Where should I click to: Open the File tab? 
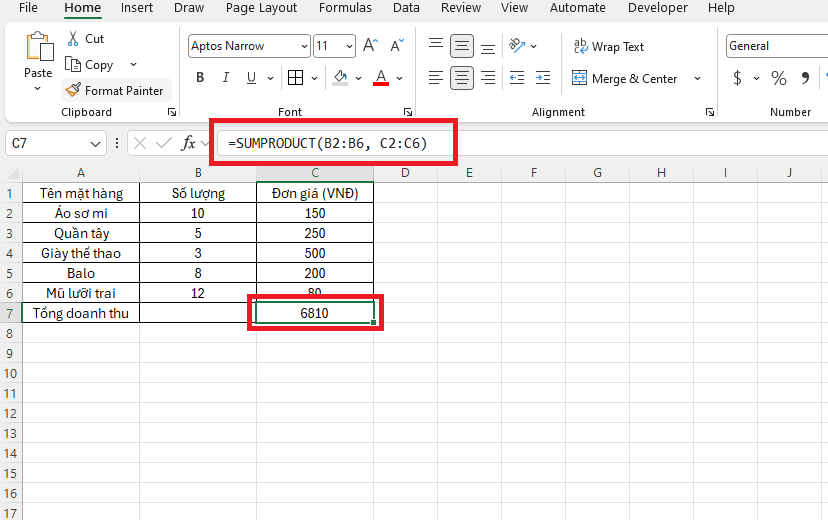[29, 8]
